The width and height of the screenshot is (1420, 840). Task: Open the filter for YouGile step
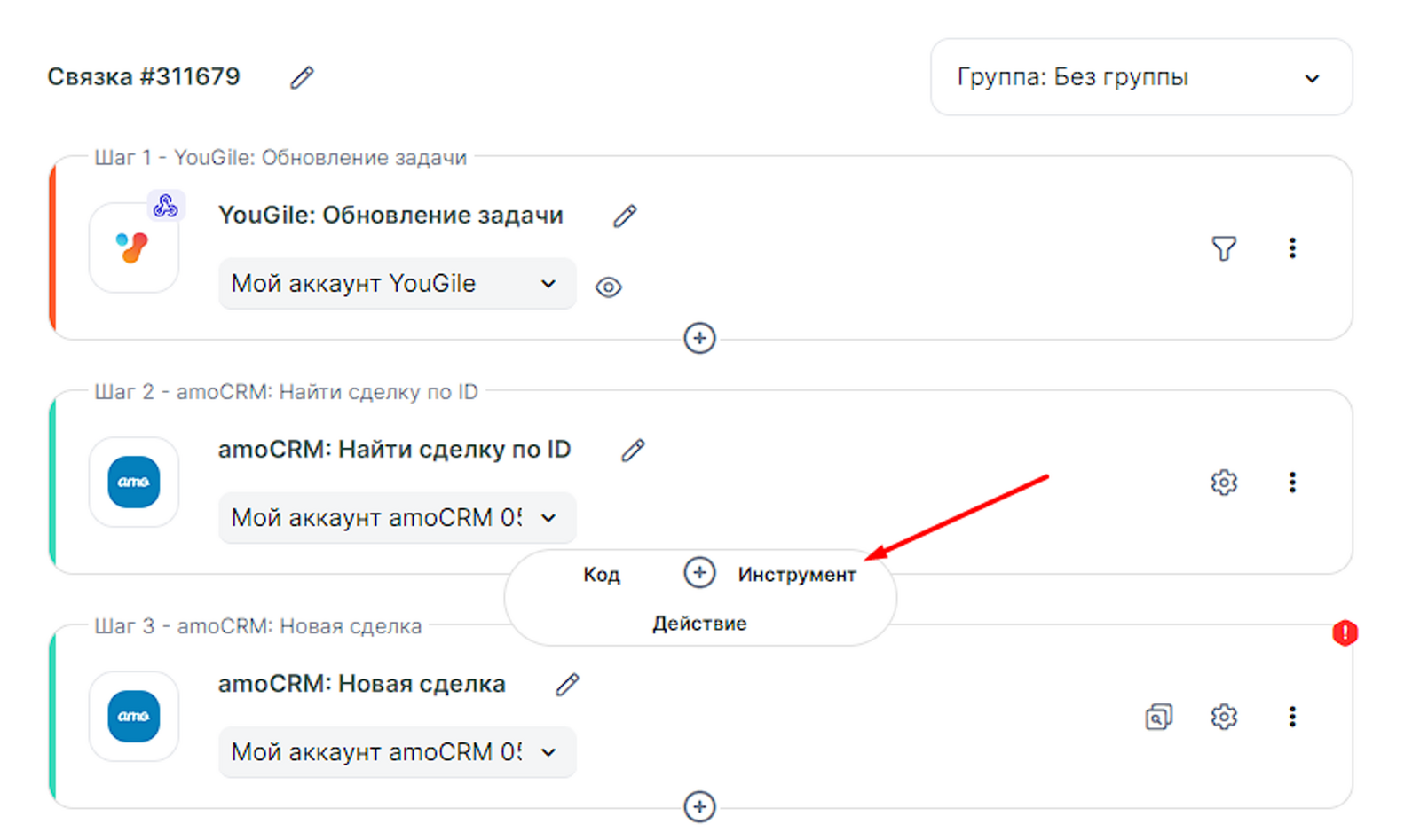(1224, 248)
